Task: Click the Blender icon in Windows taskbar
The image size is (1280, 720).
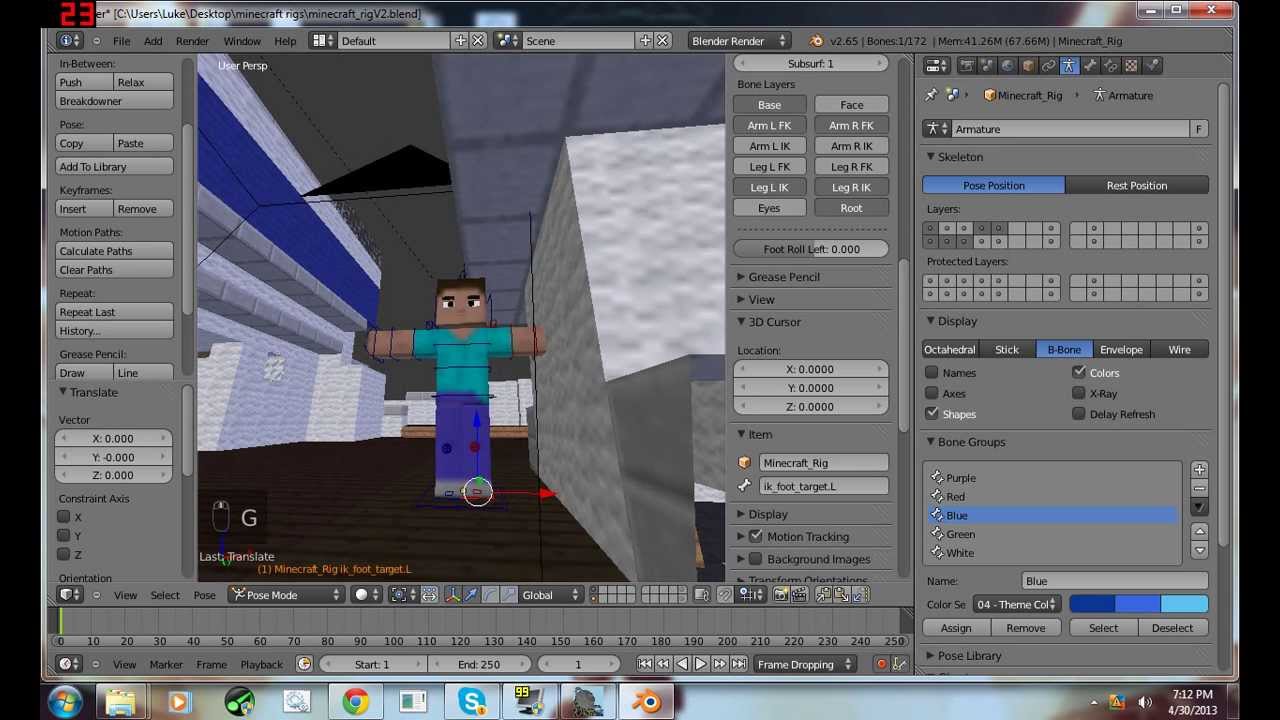Action: coord(646,702)
